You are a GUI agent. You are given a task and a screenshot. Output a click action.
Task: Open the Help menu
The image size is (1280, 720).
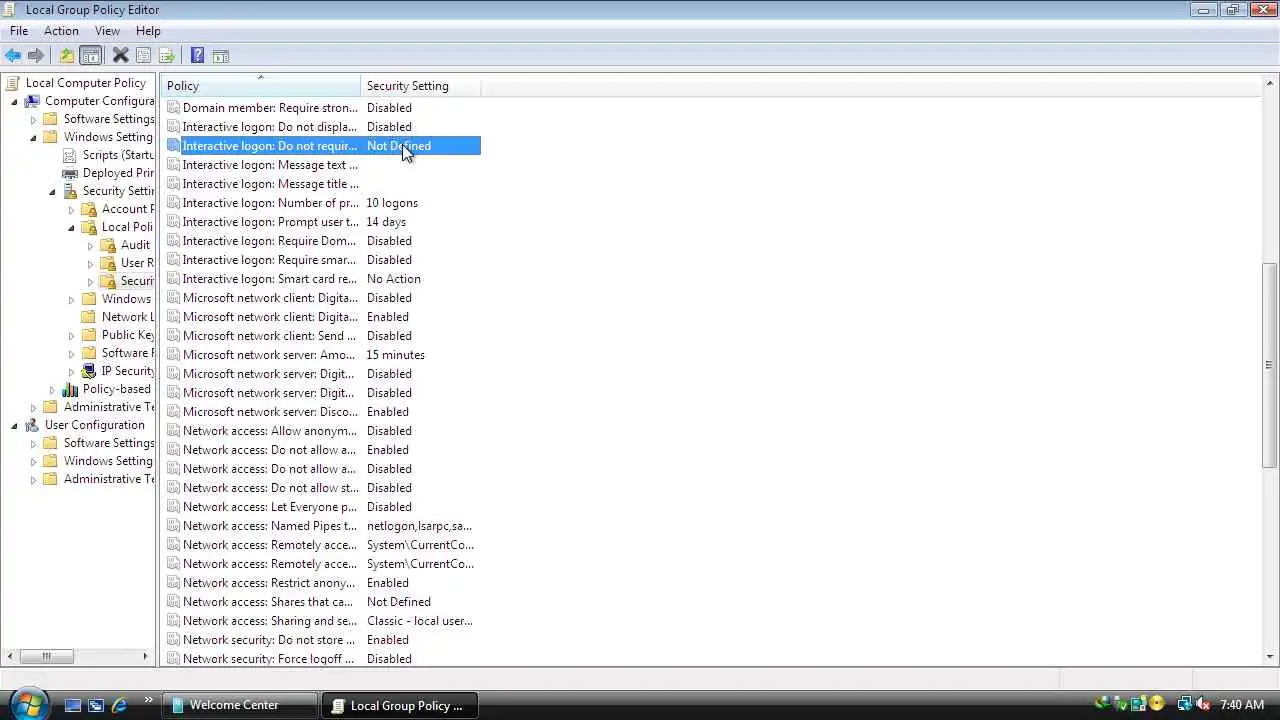(x=148, y=31)
